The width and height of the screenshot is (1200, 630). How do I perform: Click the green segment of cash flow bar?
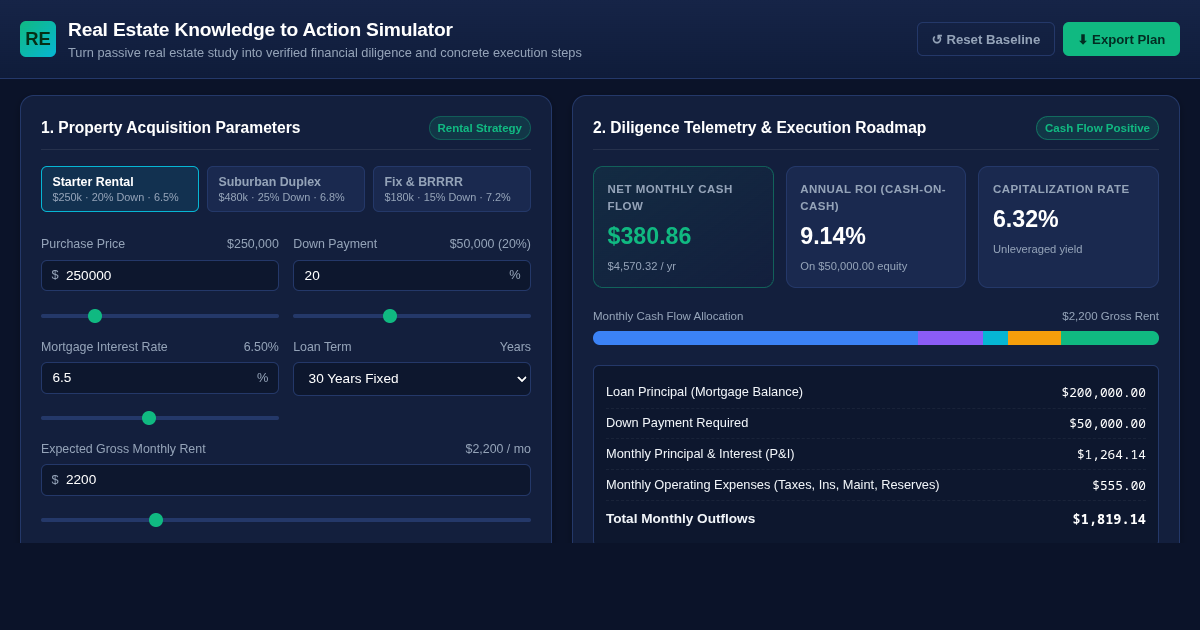point(1110,338)
